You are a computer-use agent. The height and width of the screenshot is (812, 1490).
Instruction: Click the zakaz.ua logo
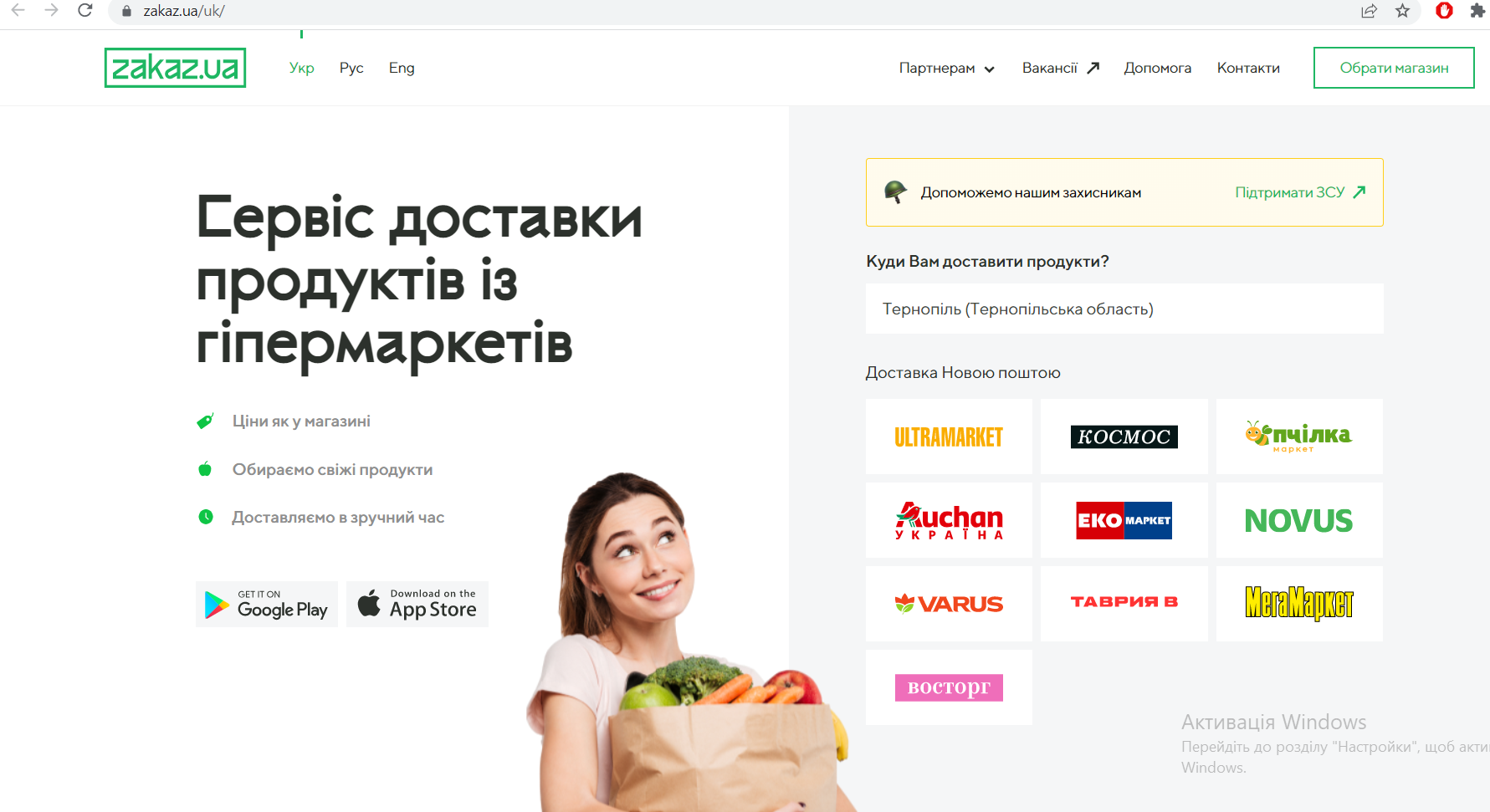pos(175,68)
